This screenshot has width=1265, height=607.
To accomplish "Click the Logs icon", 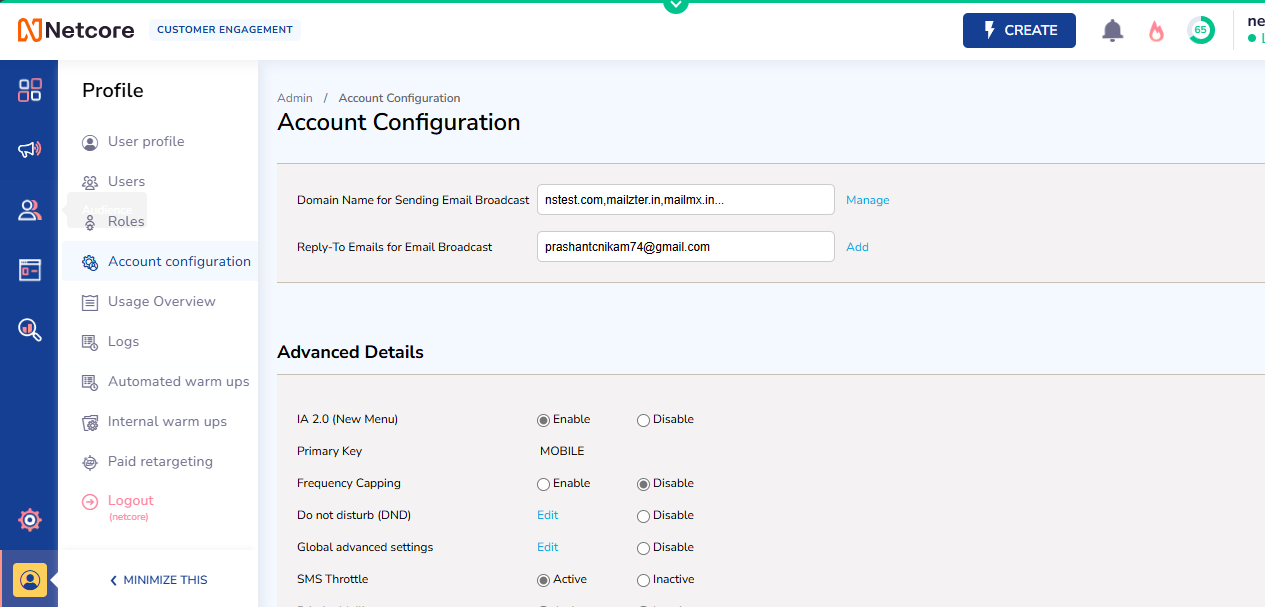I will click(x=90, y=342).
